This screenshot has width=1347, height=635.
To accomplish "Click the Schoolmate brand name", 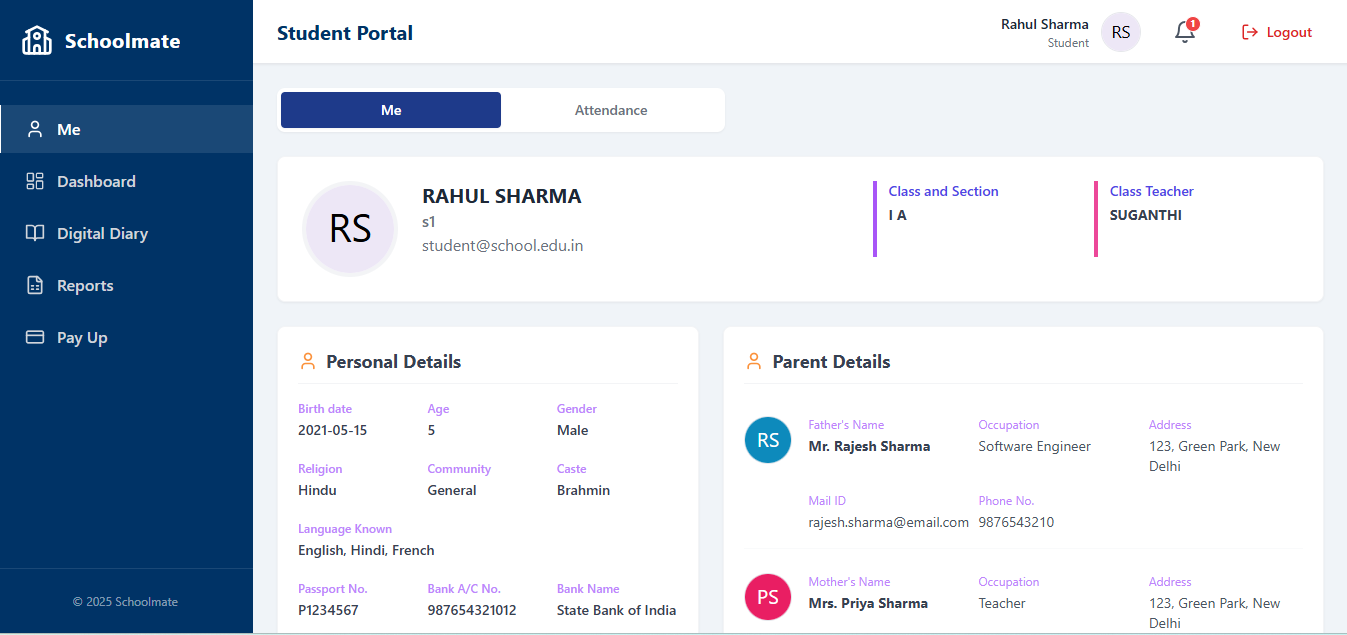I will coord(123,41).
